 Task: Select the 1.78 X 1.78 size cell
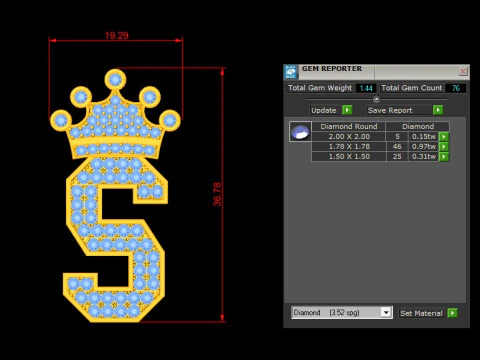click(x=349, y=147)
